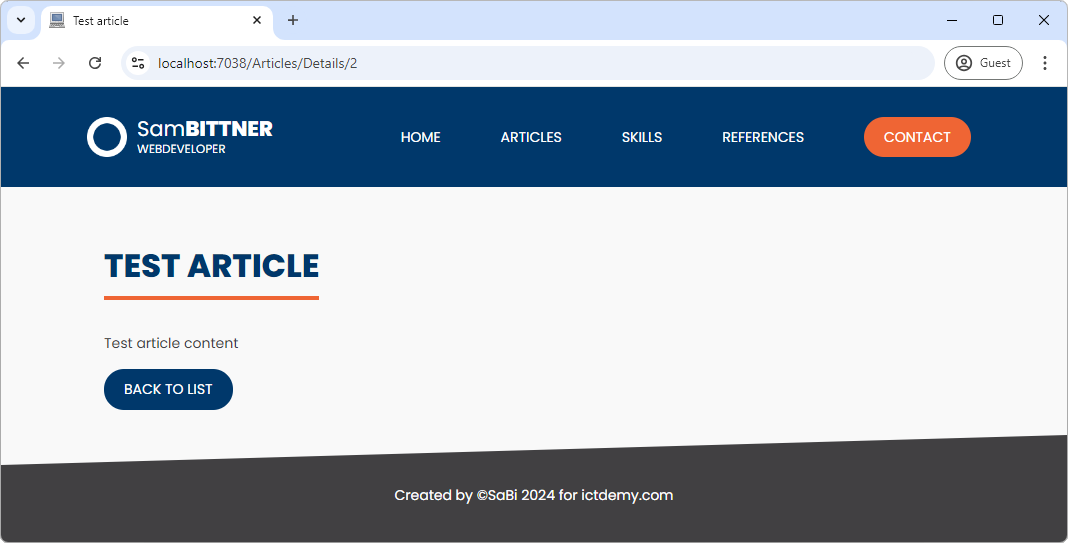This screenshot has height=543, width=1068.
Task: Click the white circle site logo
Action: coord(107,137)
